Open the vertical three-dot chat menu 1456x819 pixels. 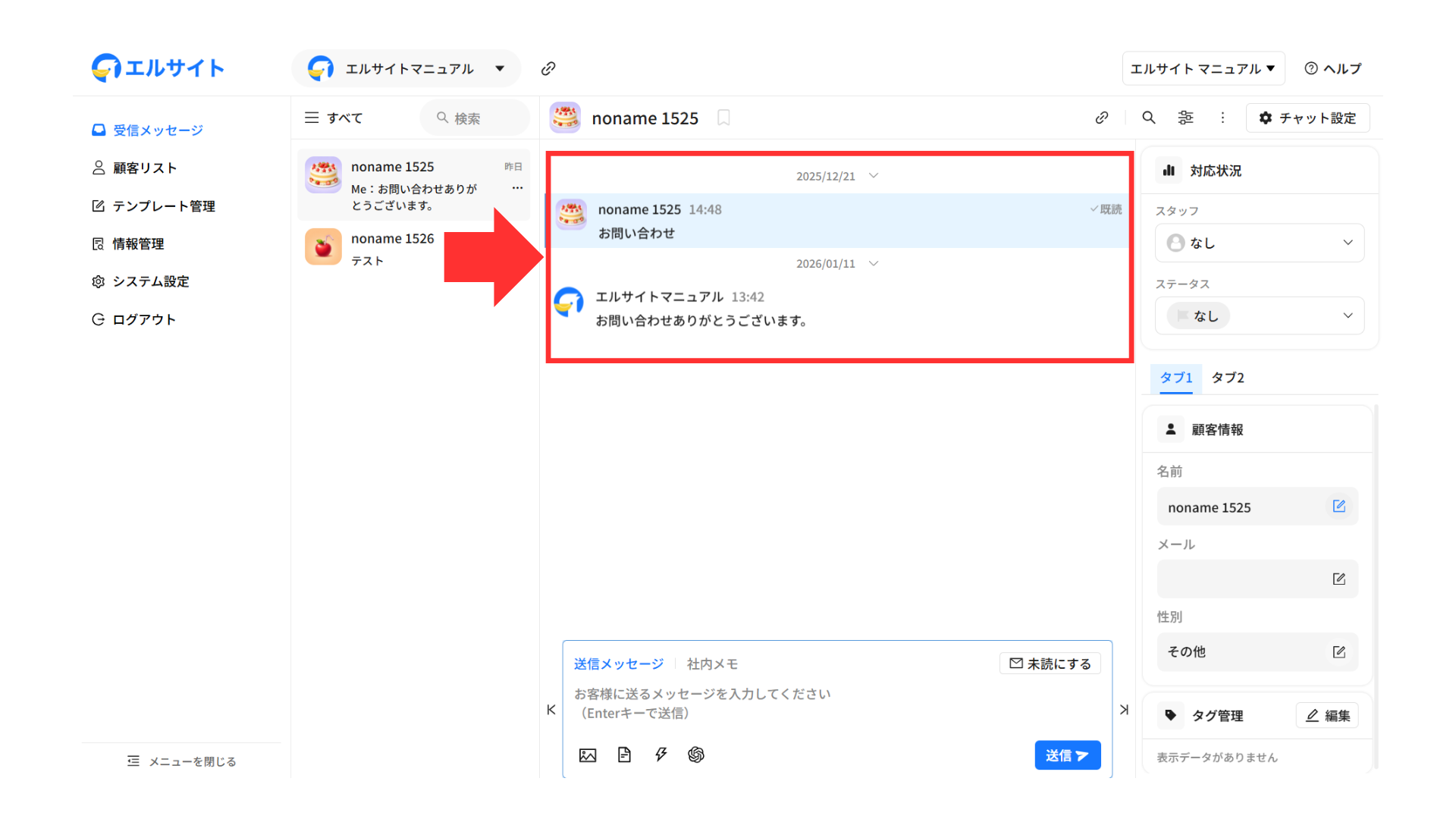[1222, 118]
